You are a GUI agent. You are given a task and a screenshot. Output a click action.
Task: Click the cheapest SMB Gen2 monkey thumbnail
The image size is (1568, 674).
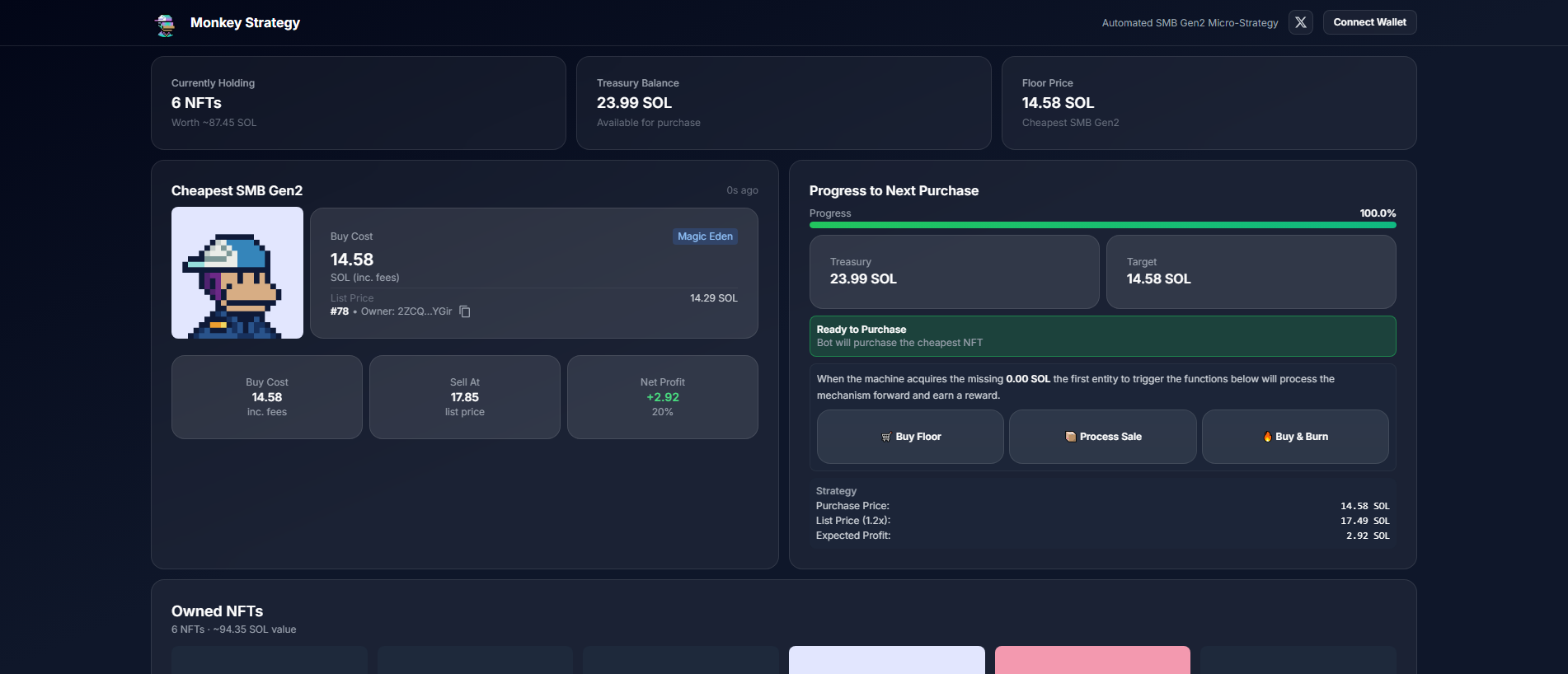(x=237, y=273)
